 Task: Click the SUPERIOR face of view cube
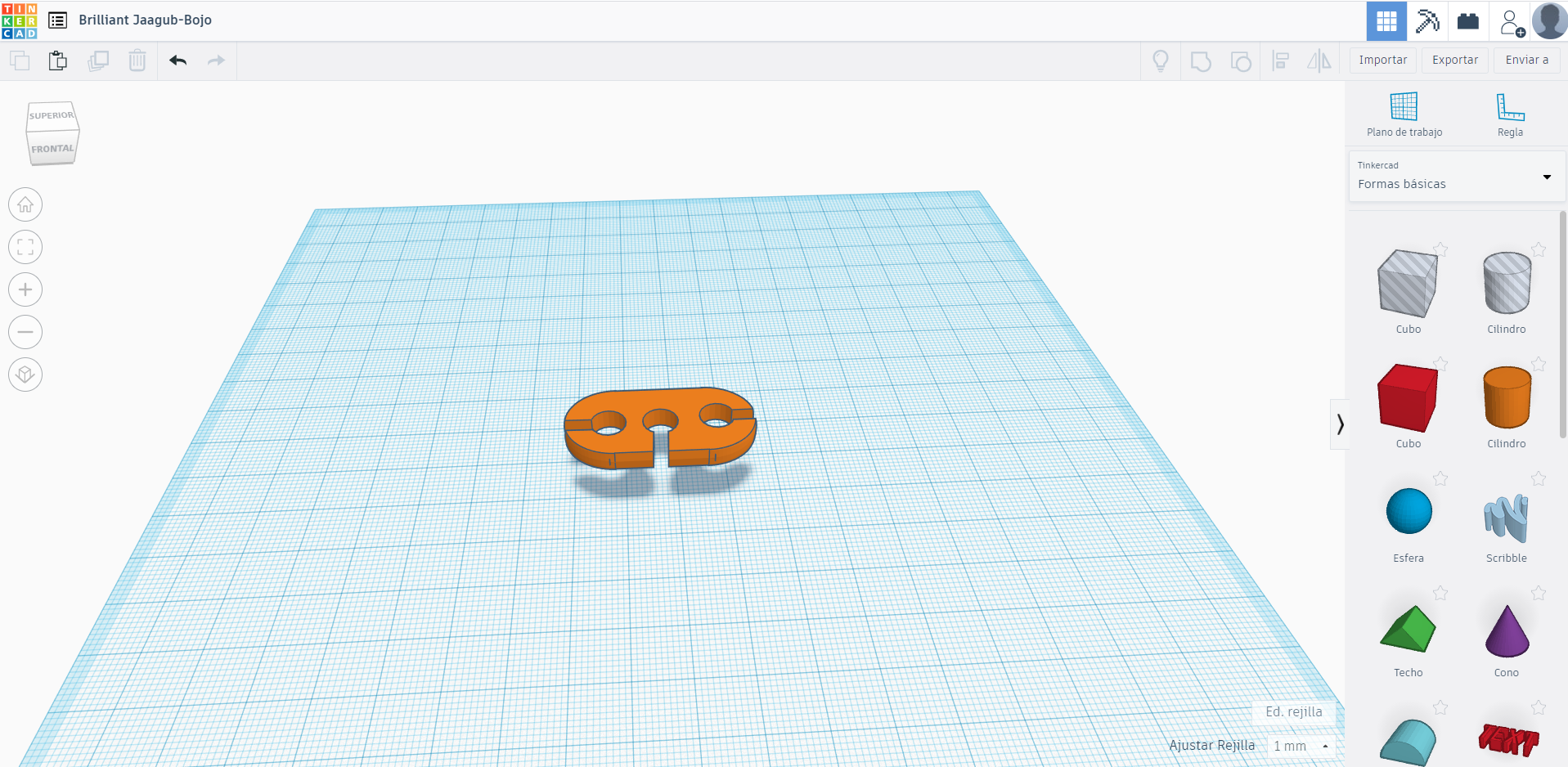pyautogui.click(x=52, y=115)
